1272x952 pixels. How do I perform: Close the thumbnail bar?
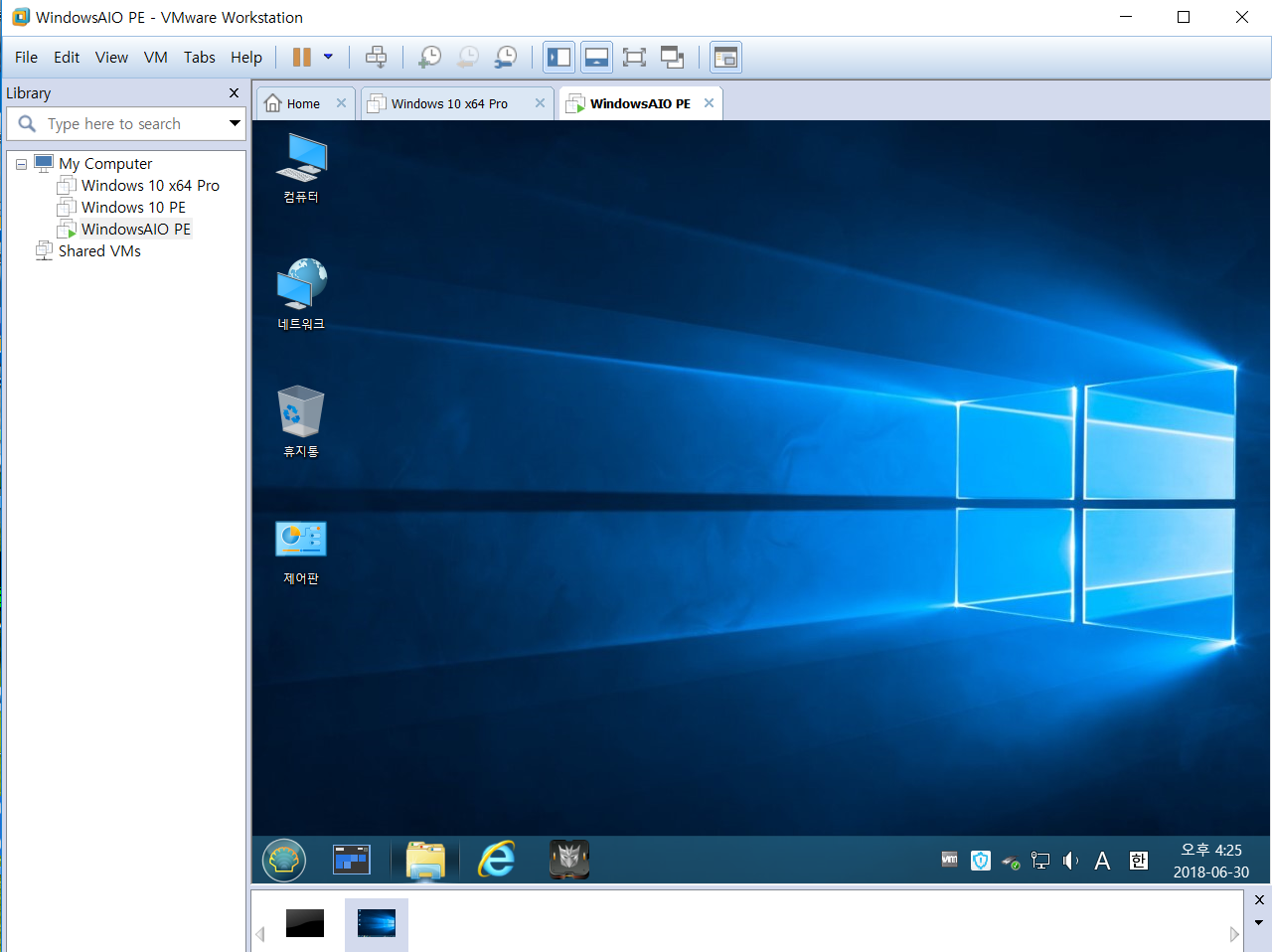pos(1259,900)
